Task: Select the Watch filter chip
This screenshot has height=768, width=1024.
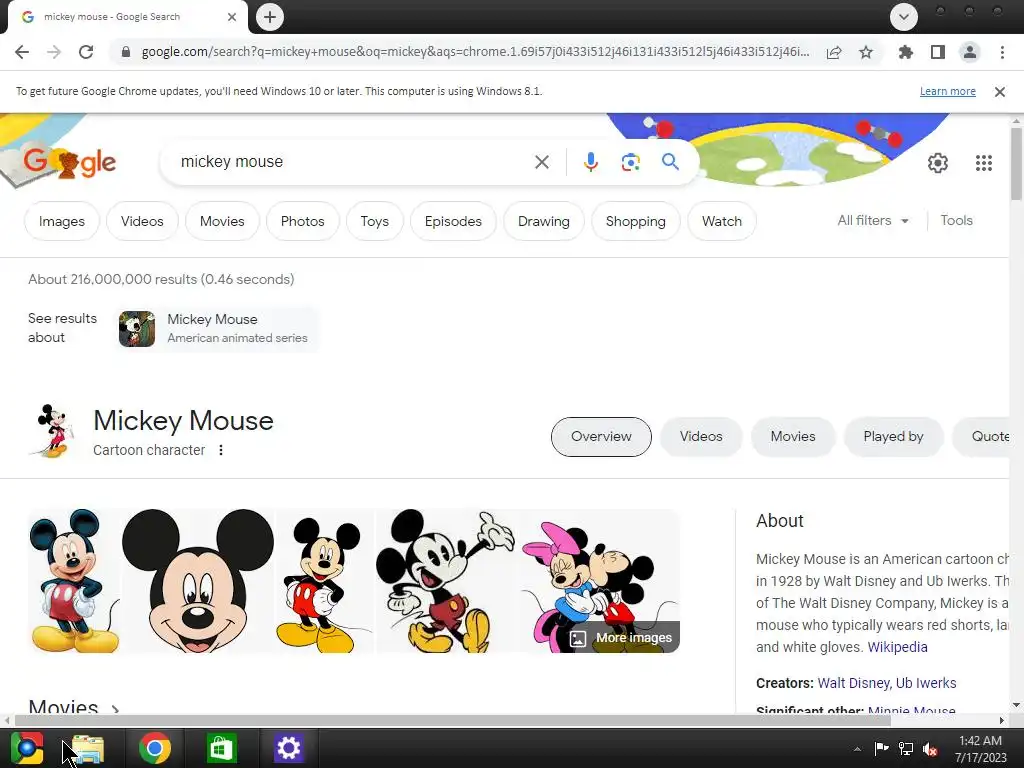Action: 722,221
